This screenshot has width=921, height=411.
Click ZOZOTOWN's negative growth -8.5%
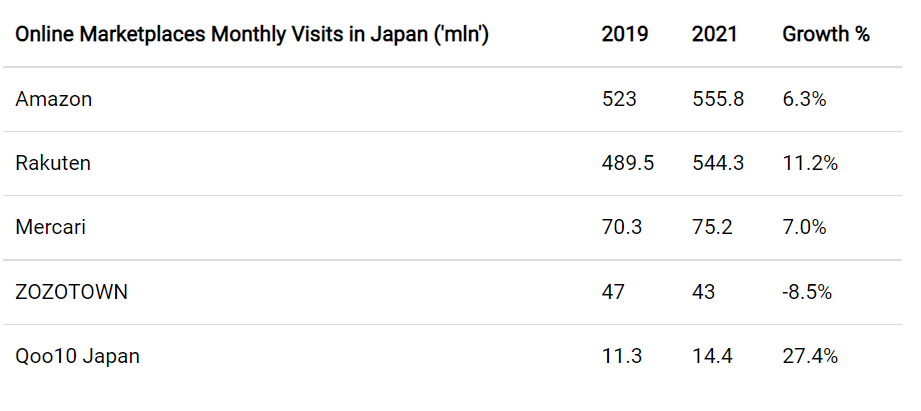pyautogui.click(x=807, y=292)
